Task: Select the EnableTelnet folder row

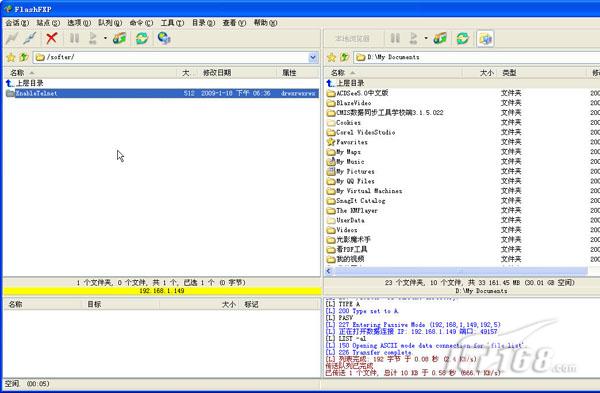Action: tap(162, 93)
